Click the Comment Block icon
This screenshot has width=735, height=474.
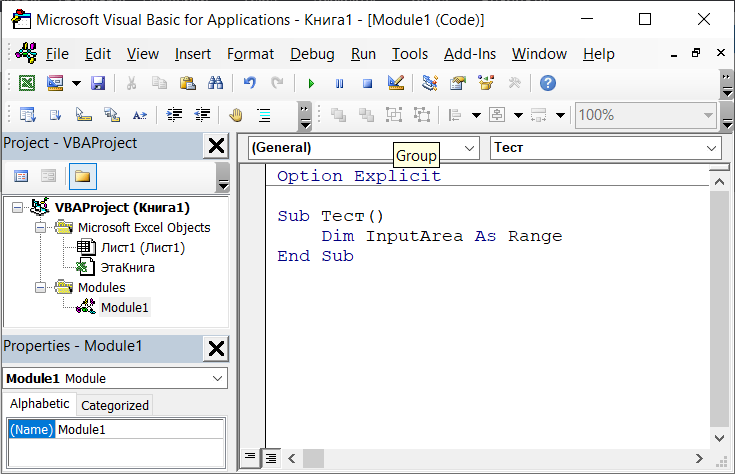[x=264, y=115]
